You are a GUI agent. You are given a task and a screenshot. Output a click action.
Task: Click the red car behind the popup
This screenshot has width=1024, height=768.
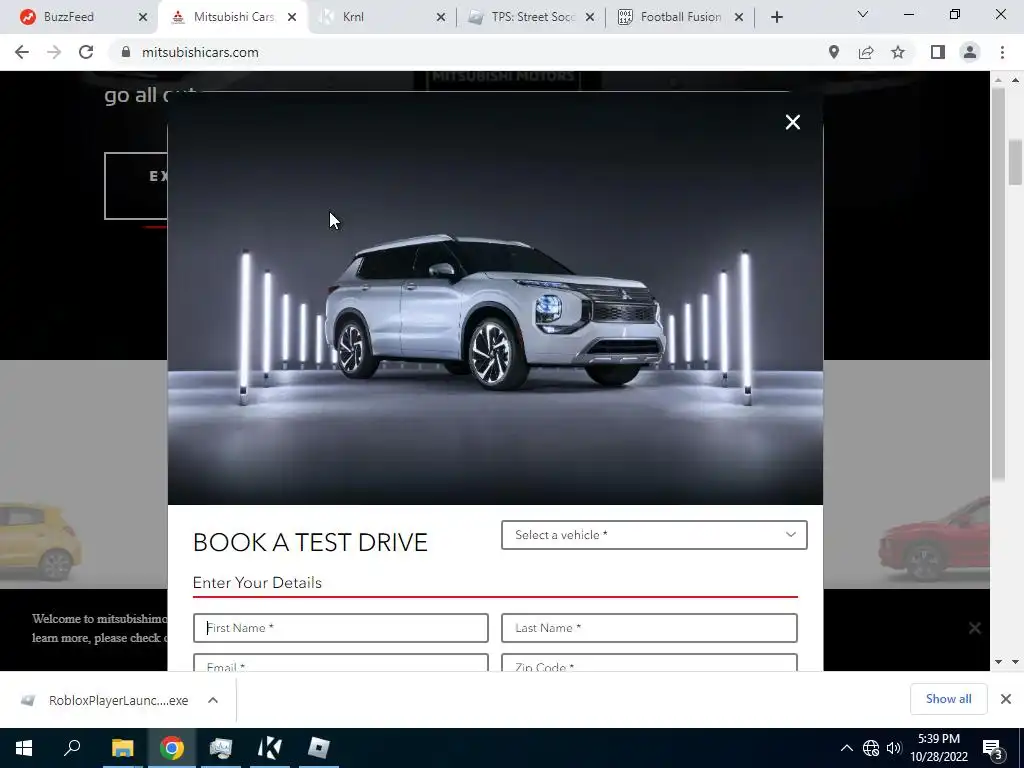(935, 539)
